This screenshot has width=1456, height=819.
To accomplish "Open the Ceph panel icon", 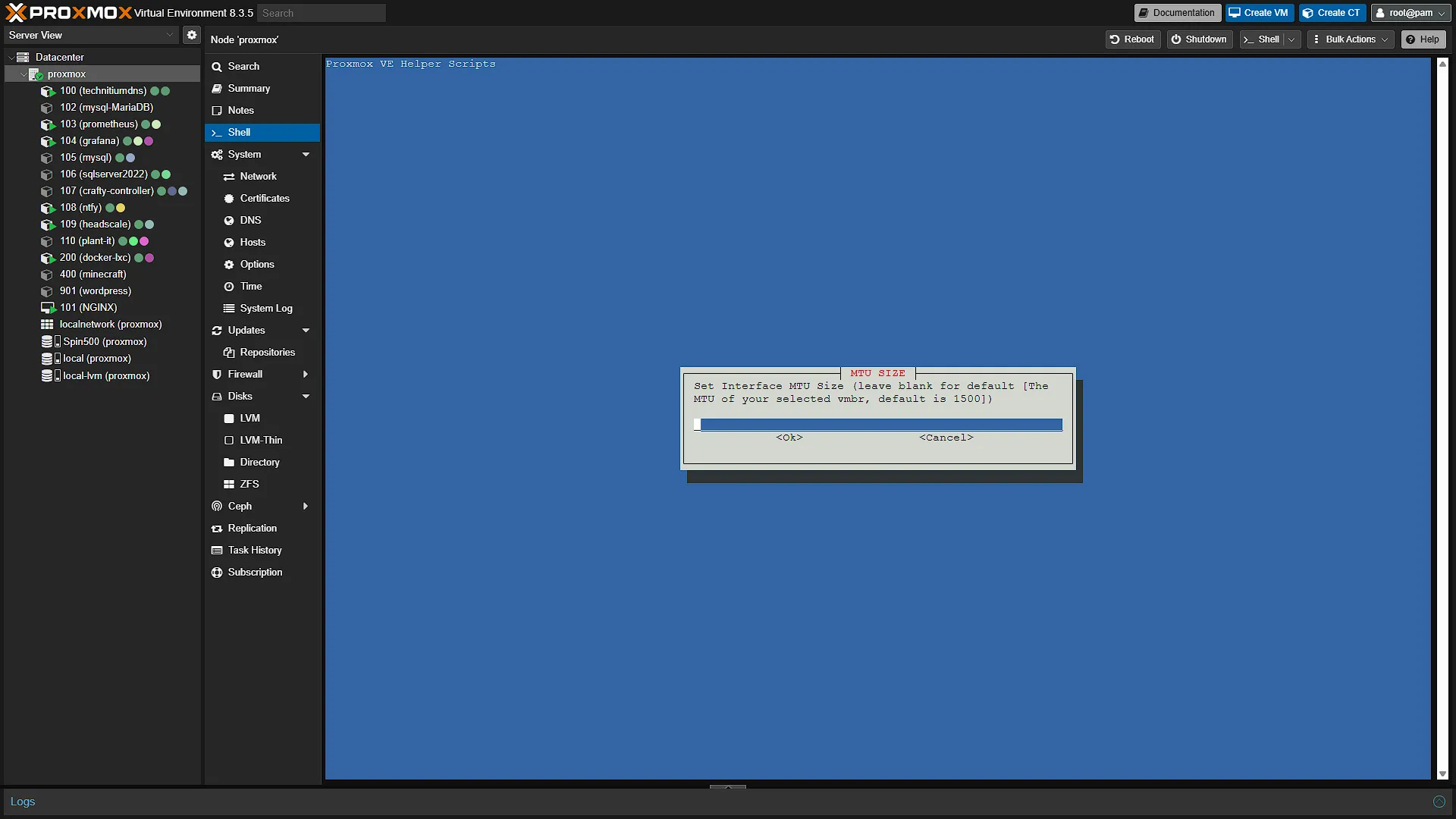I will [x=217, y=507].
